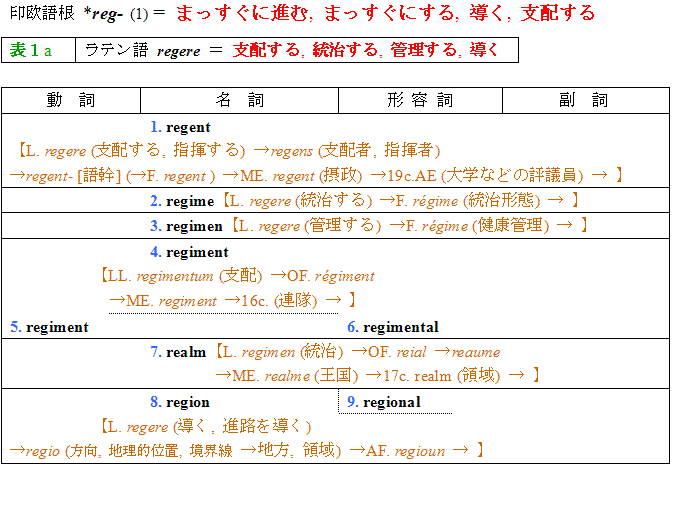
Task: Click the green "表 1 a" table label
Action: (31, 50)
